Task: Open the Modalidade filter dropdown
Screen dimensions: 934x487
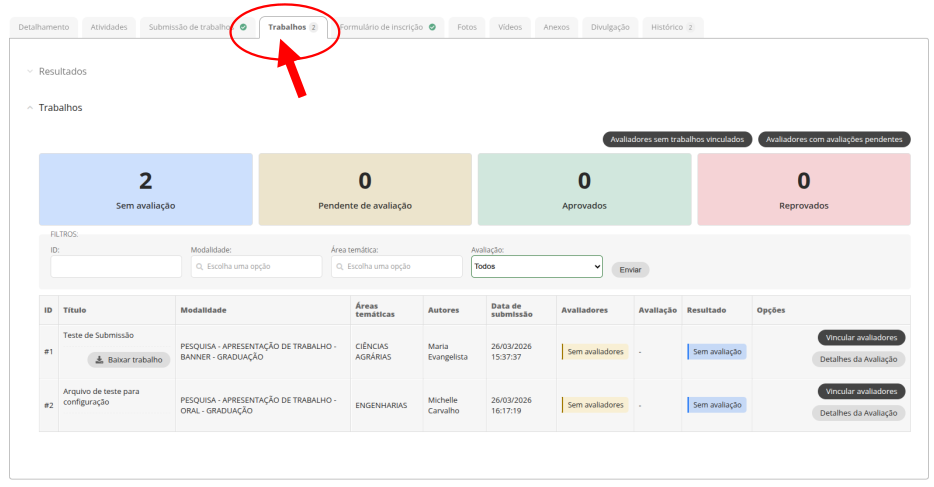Action: 256,267
